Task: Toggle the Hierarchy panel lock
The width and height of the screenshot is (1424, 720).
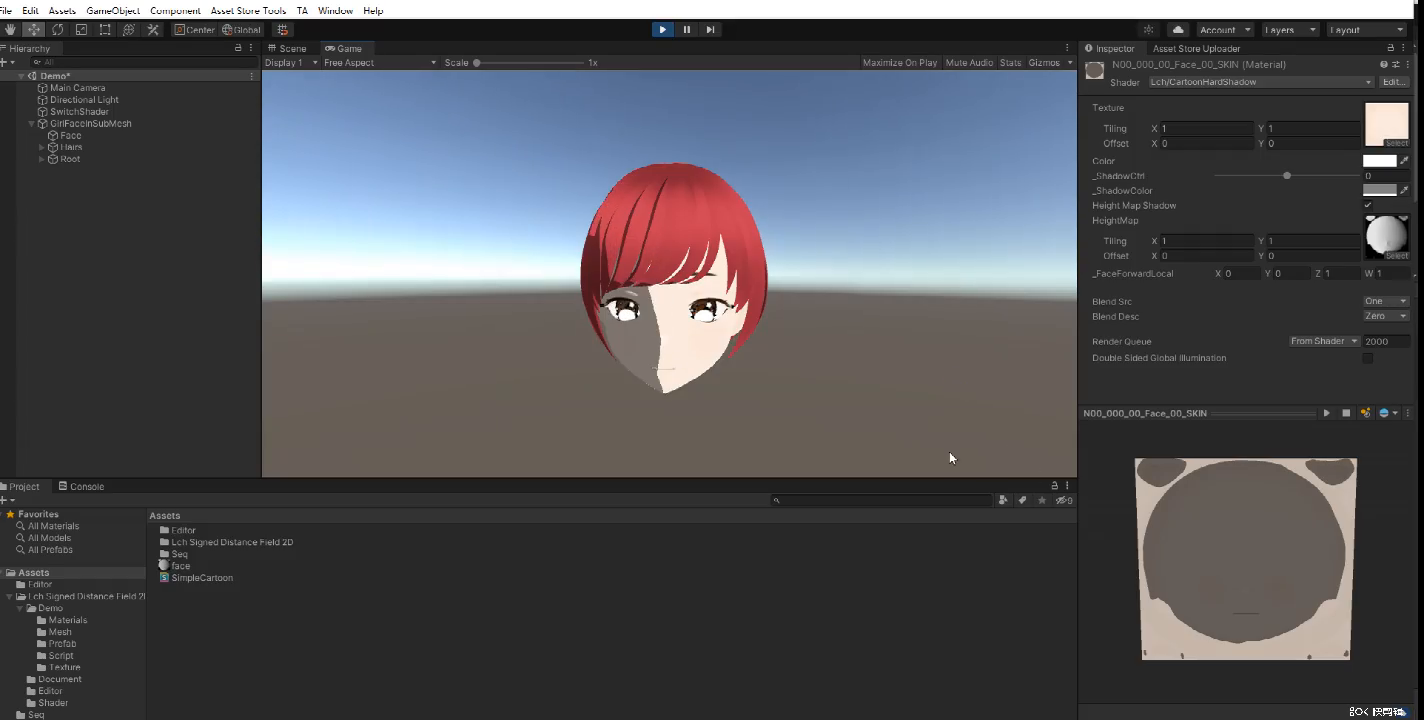Action: point(239,48)
